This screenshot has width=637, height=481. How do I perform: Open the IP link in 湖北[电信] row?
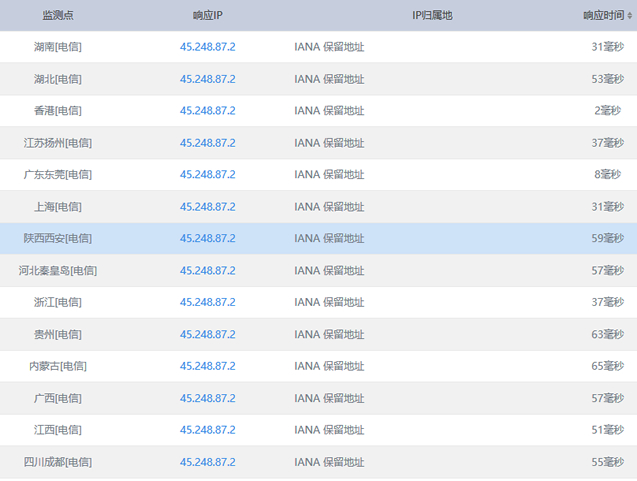208,79
